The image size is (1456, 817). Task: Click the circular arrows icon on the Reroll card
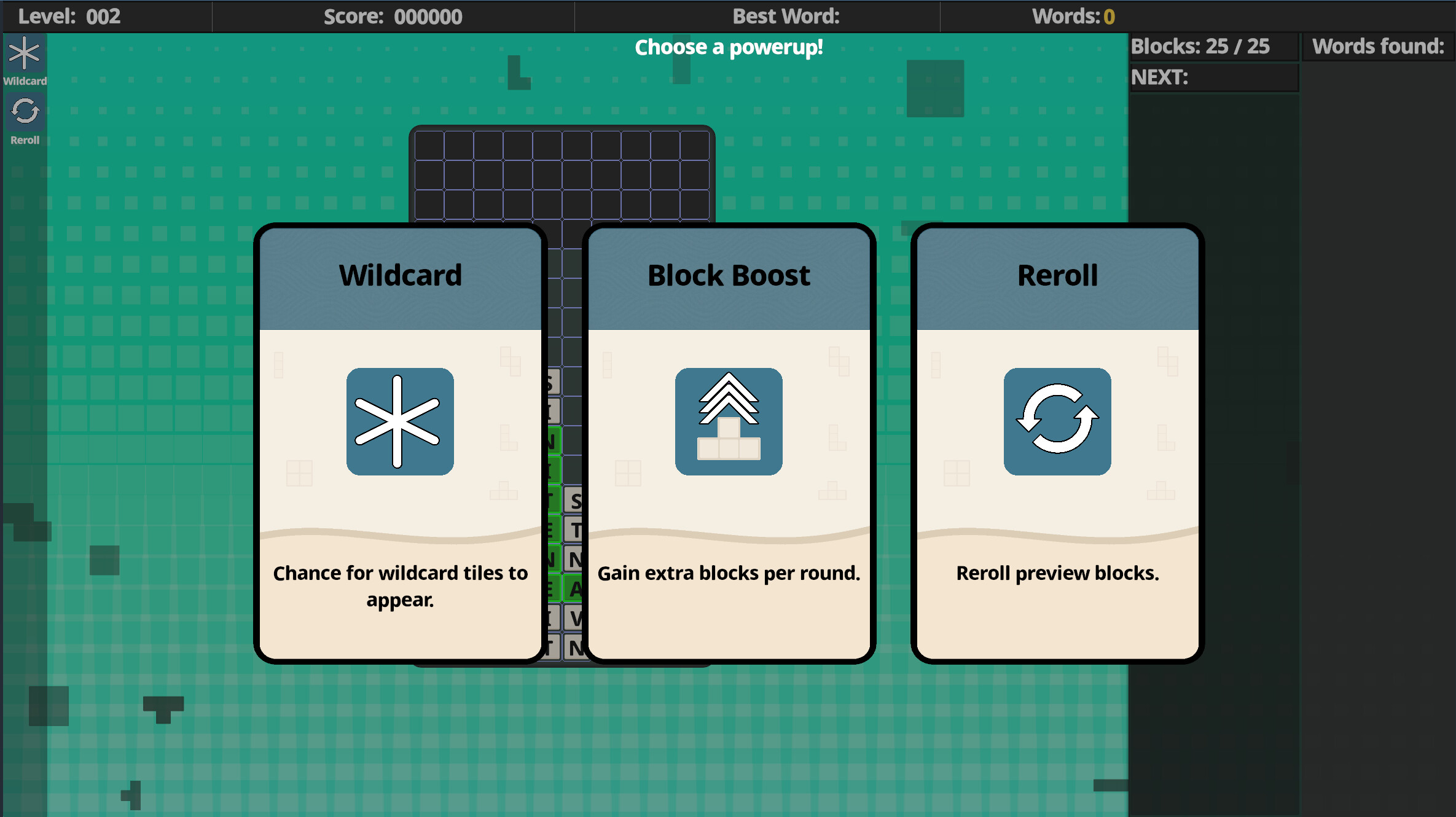1057,421
